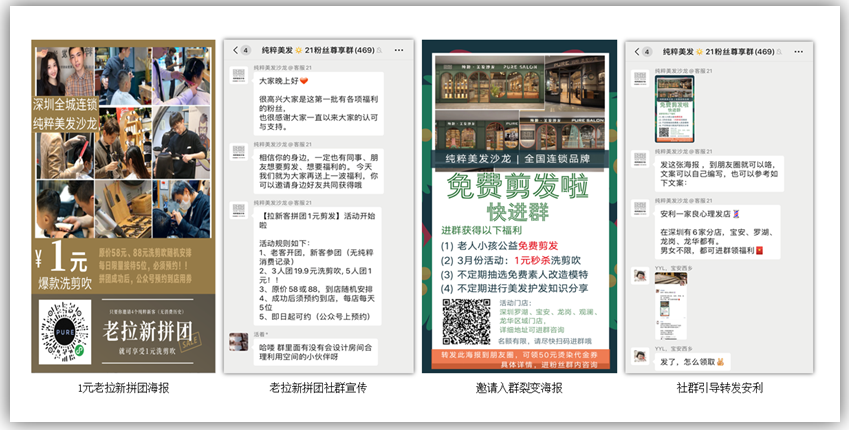The height and width of the screenshot is (430, 849).
Task: Tap avatar beside the 相信你的身边 message
Action: 239,152
